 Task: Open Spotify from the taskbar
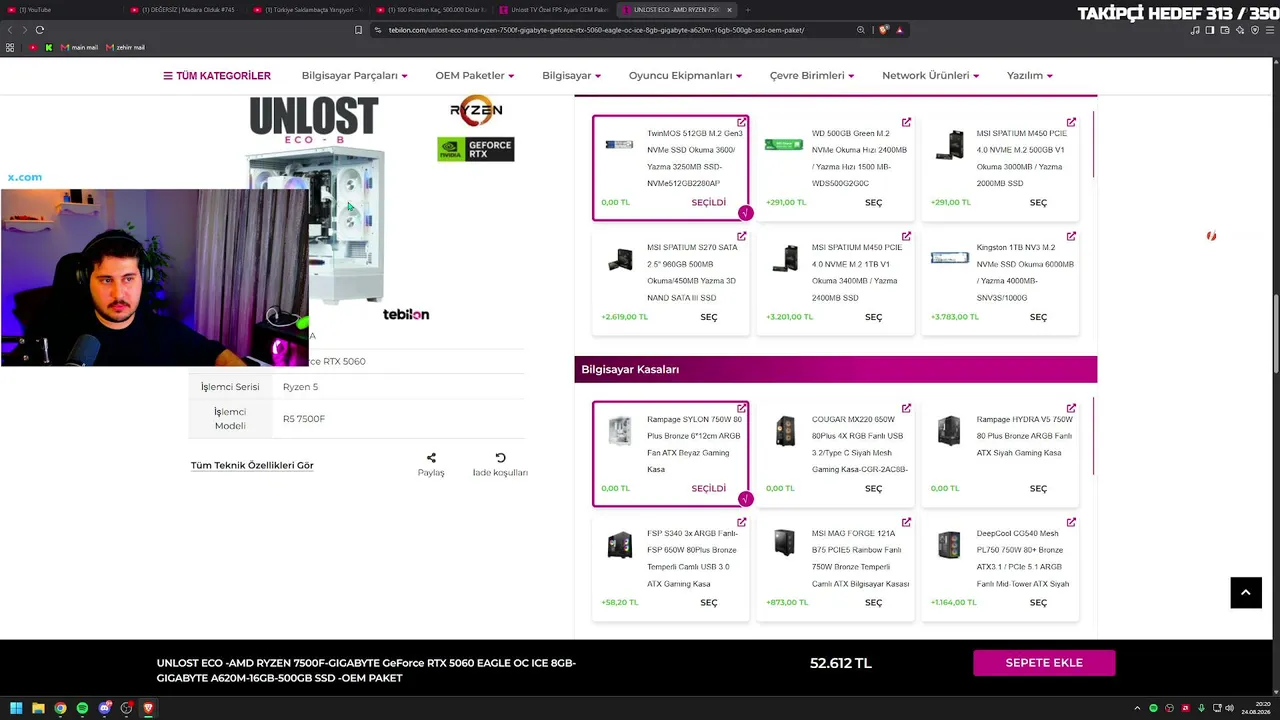coord(82,708)
